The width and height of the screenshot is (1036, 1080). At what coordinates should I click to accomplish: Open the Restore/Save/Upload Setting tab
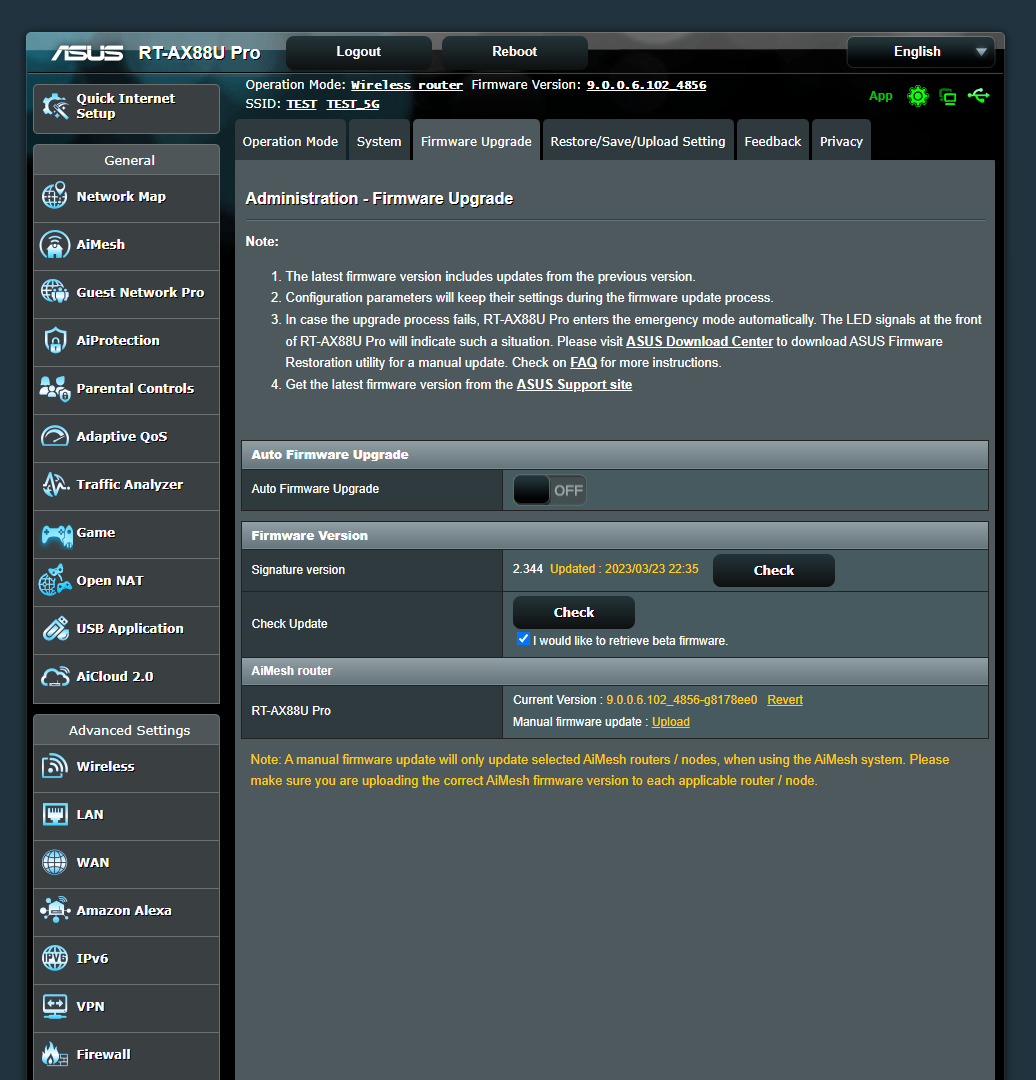[638, 141]
